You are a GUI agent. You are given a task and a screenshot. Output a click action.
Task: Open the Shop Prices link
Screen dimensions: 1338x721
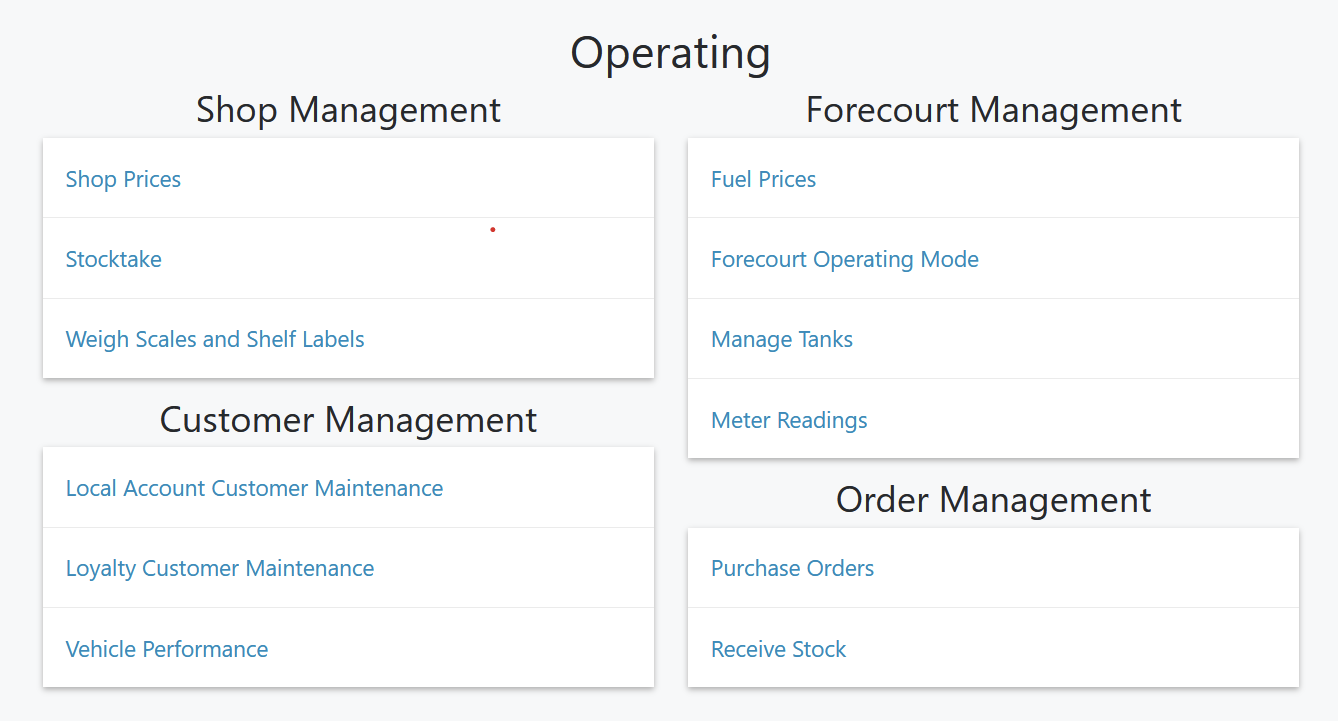123,179
